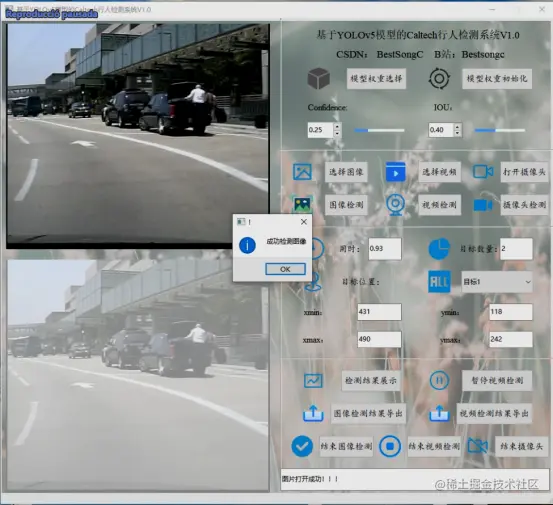This screenshot has width=553, height=505.
Task: Click the 结束视频检测 button
Action: click(x=434, y=446)
